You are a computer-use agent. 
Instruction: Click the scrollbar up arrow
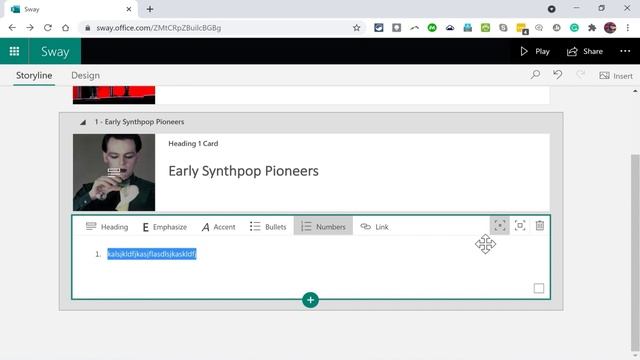(635, 91)
